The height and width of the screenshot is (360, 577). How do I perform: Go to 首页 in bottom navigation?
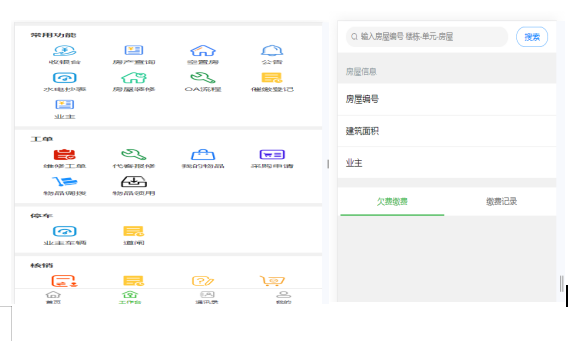click(x=53, y=297)
